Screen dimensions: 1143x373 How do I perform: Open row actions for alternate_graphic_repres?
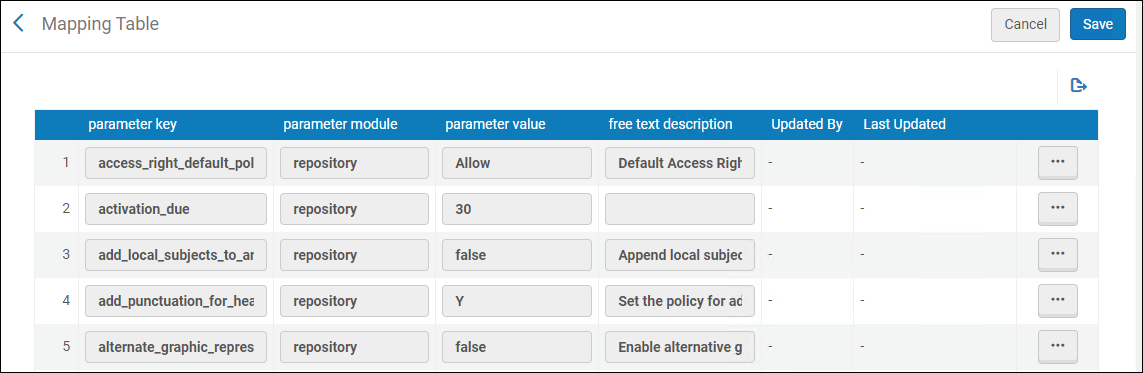pos(1058,347)
